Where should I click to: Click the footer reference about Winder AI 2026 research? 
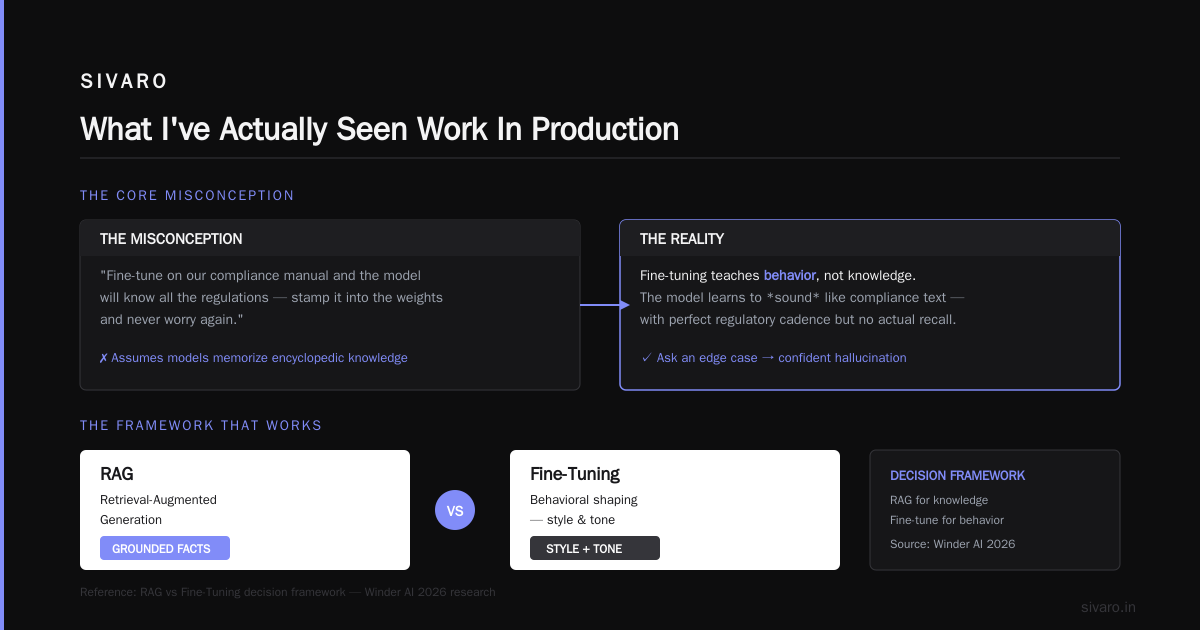[288, 592]
